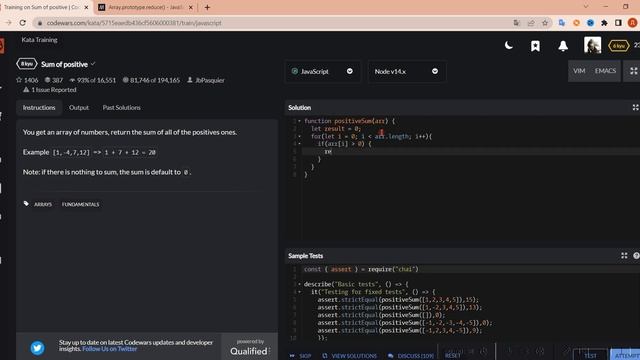The height and width of the screenshot is (360, 640).
Task: Click the 8 kyu badge beside kata title
Action: pyautogui.click(x=27, y=64)
